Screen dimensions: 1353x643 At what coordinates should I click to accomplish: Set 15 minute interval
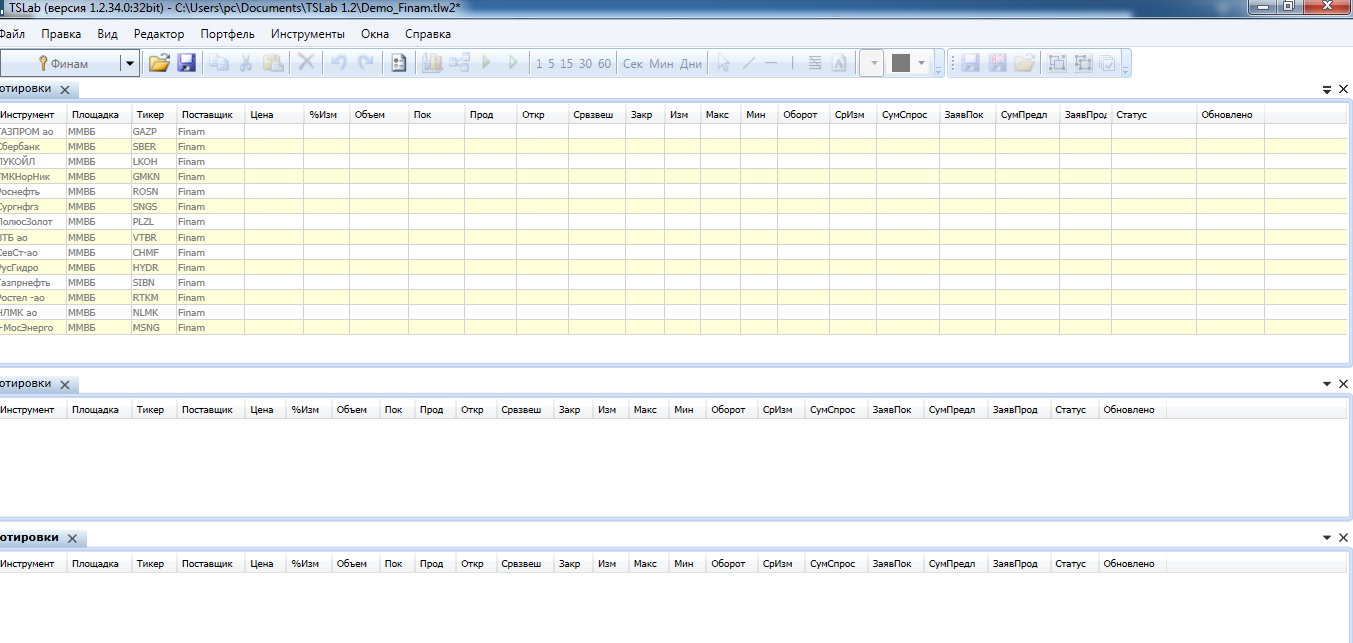566,64
